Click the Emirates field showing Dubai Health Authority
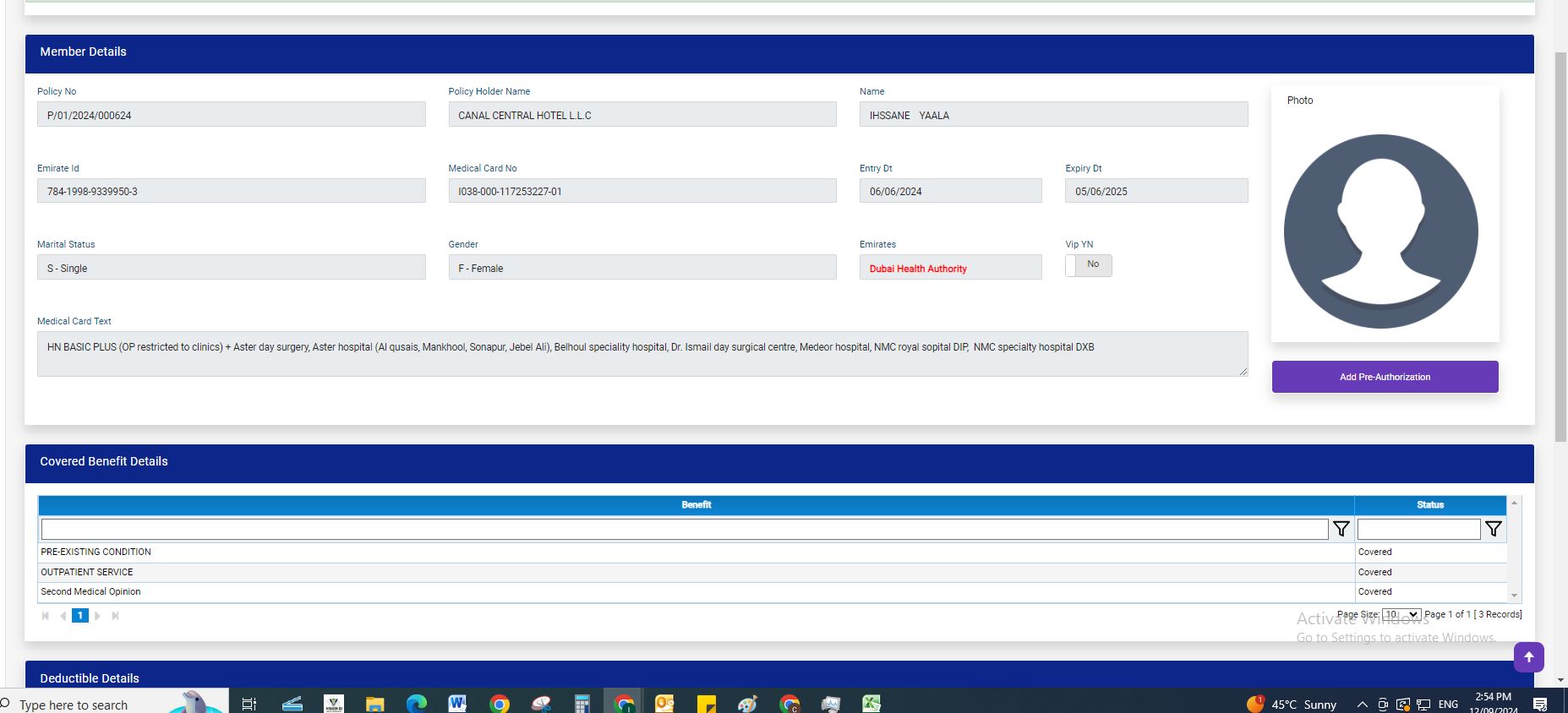The height and width of the screenshot is (713, 1568). (950, 268)
